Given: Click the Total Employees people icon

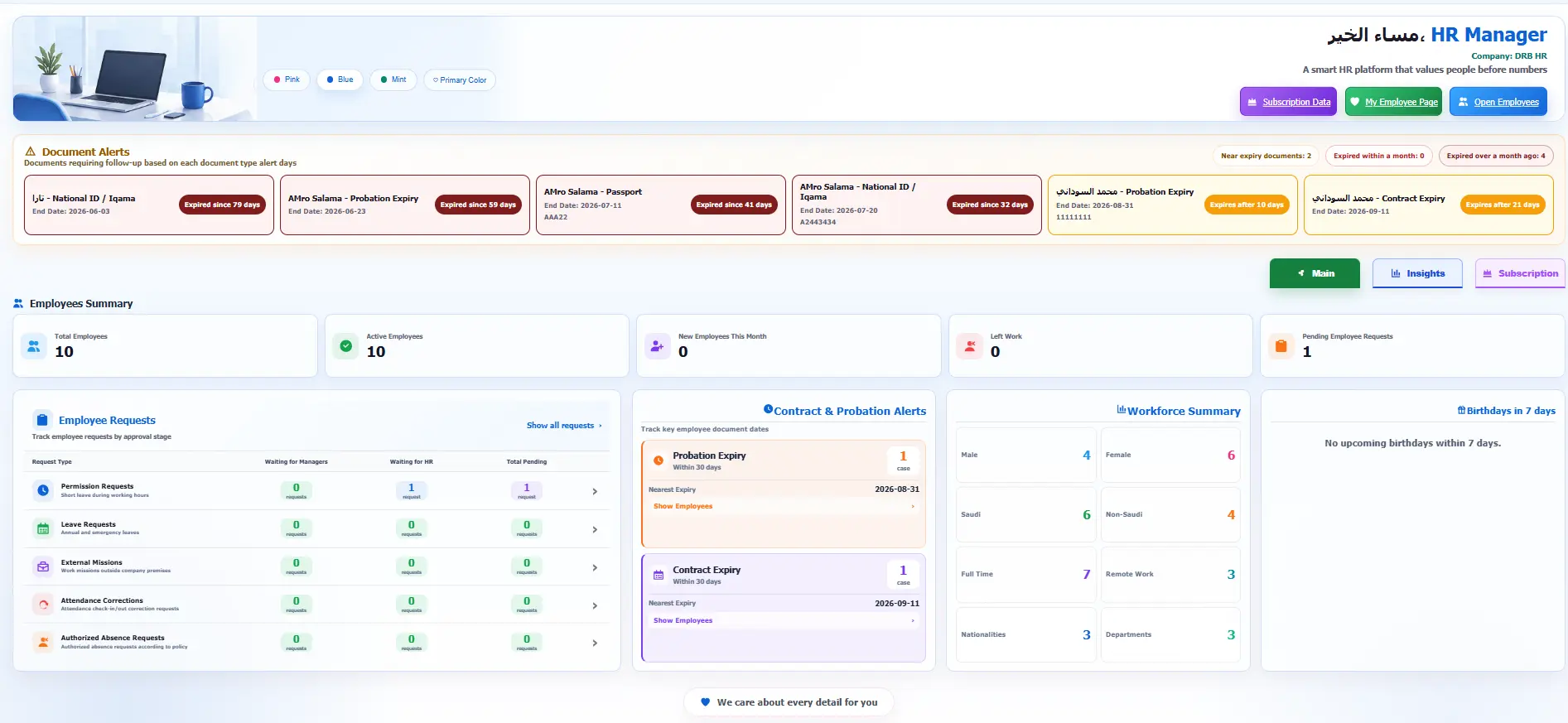Looking at the screenshot, I should pyautogui.click(x=34, y=346).
